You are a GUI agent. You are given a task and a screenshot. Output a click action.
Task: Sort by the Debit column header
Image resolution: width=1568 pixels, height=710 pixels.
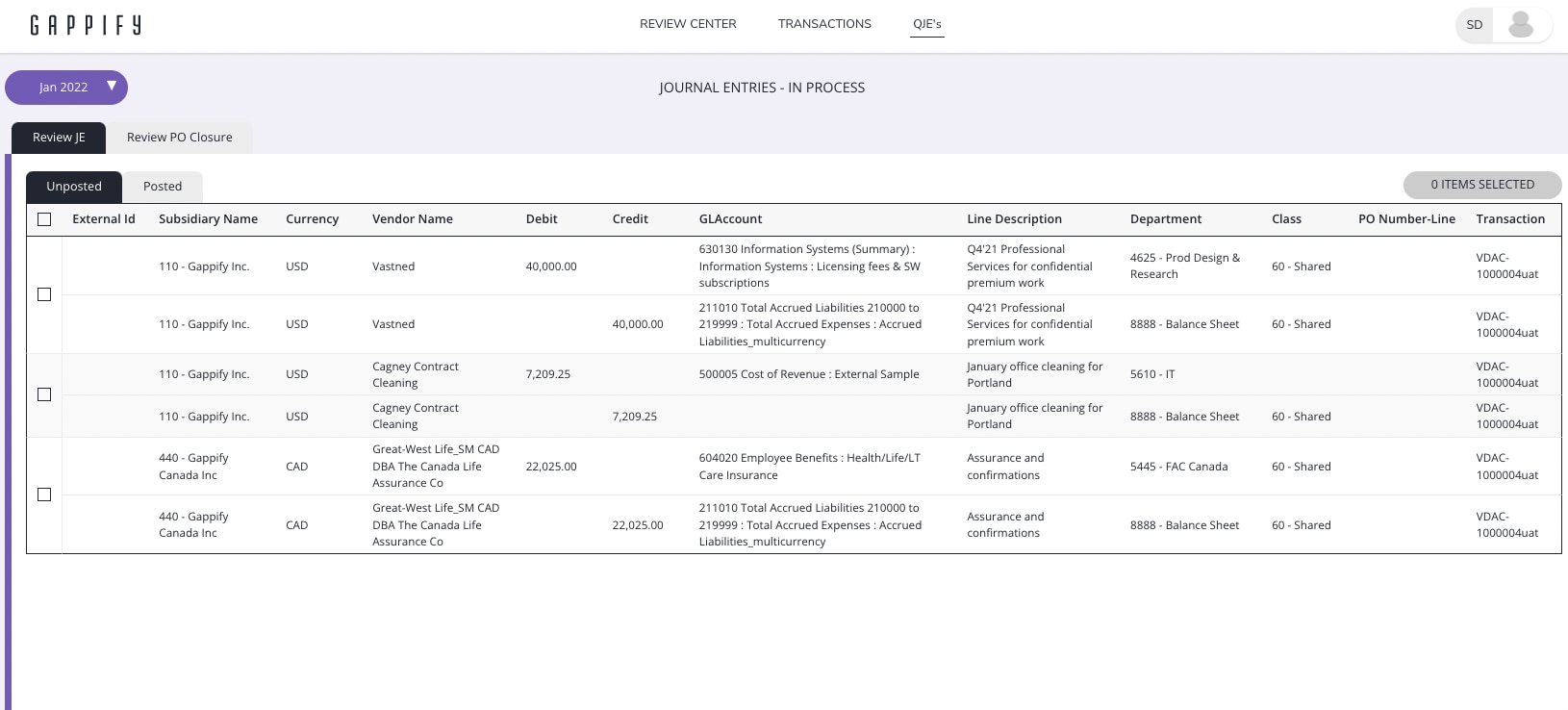pos(542,219)
